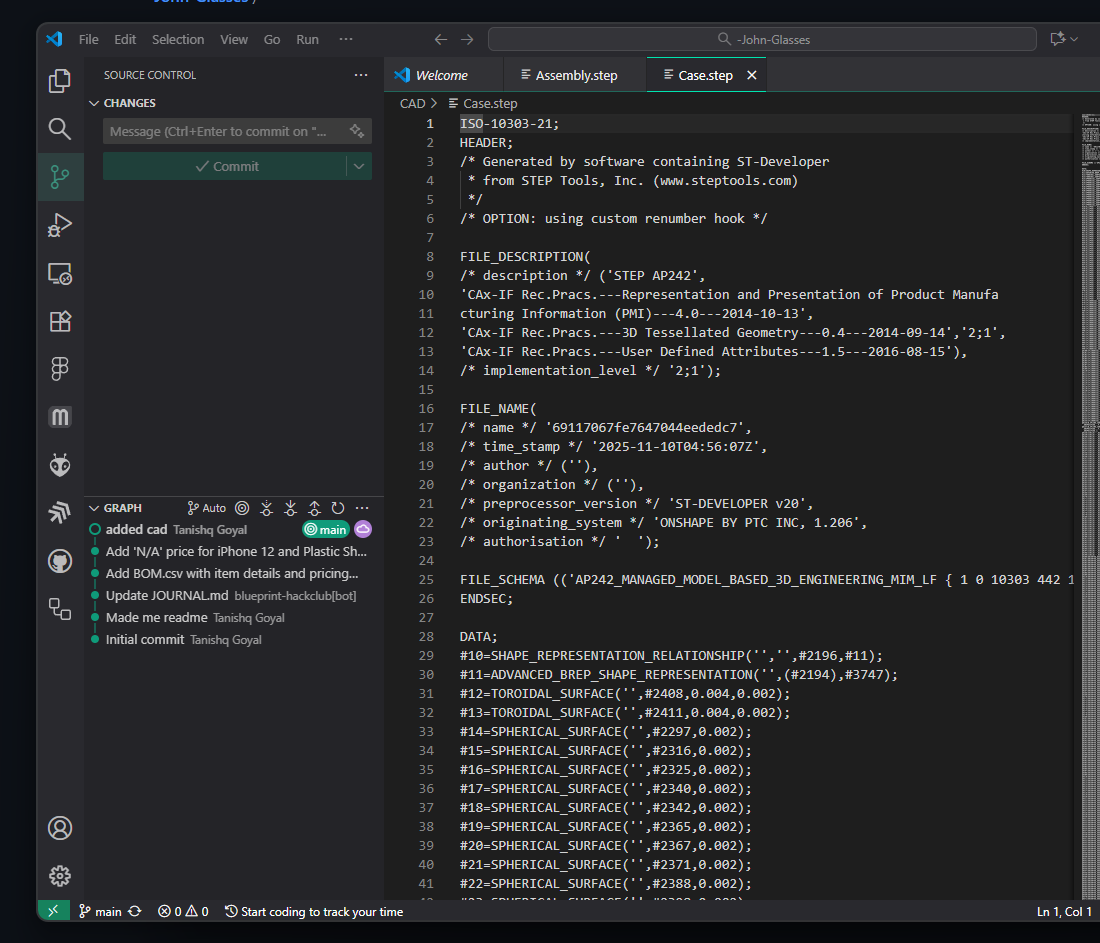Screen dimensions: 1100x943
Task: Click the go to current history item target icon
Action: point(242,508)
